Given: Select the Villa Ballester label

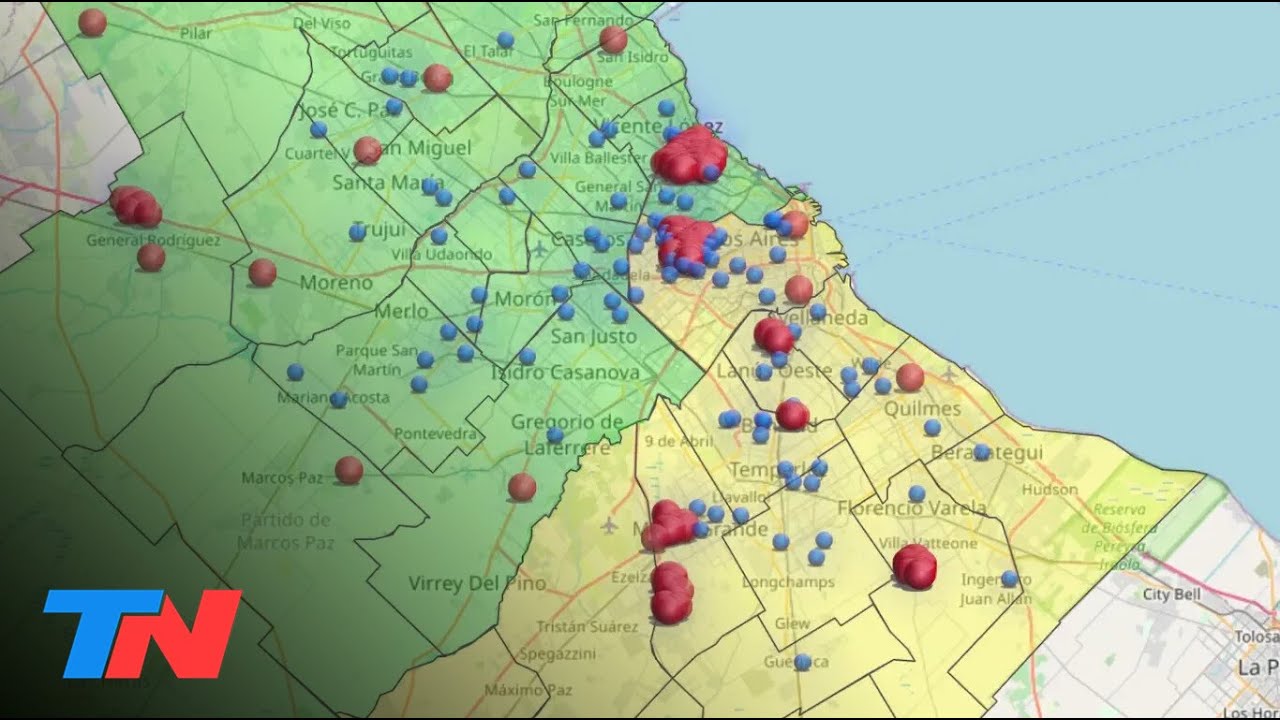Looking at the screenshot, I should 598,158.
